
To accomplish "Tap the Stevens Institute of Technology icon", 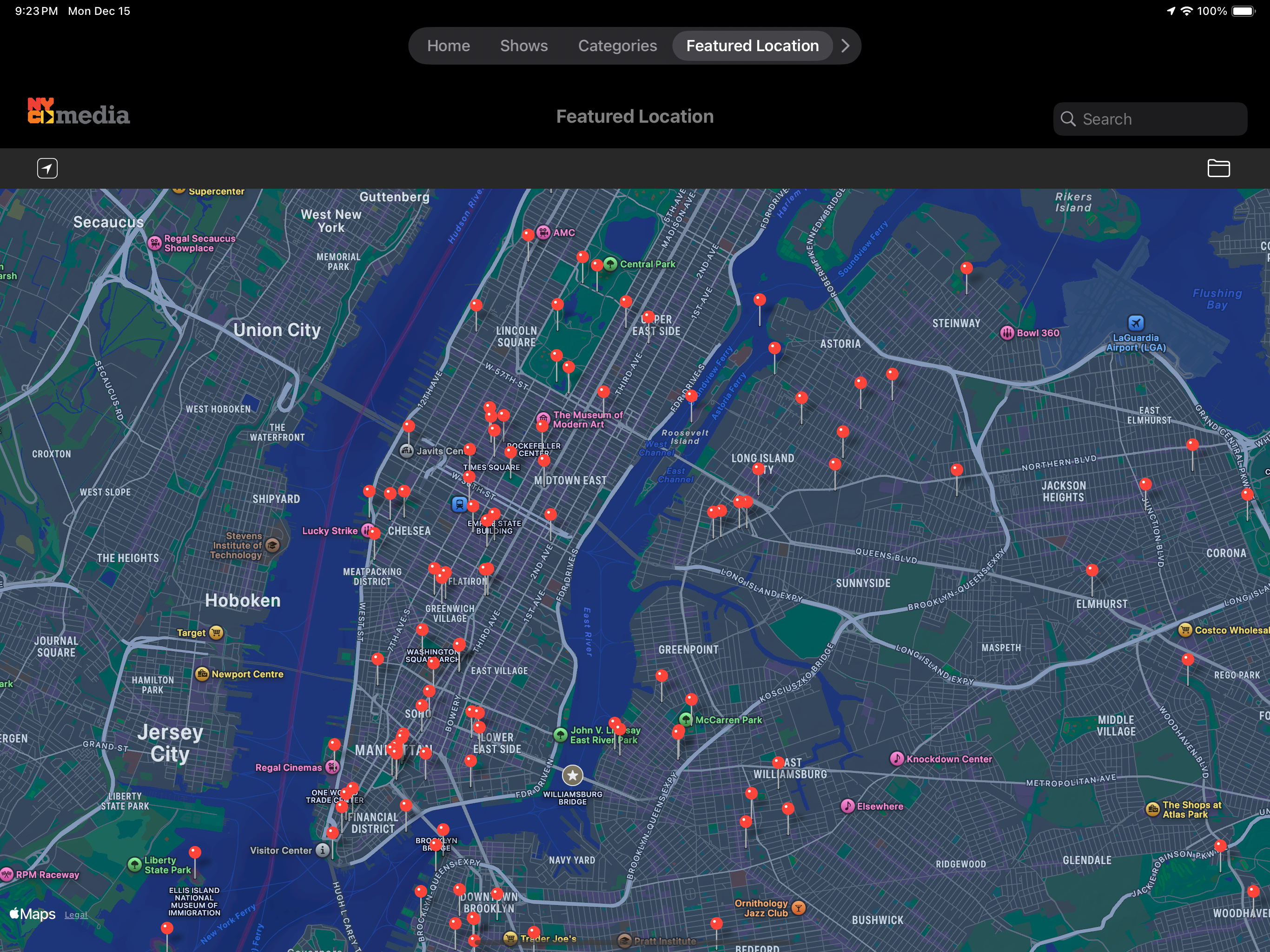I will pos(273,545).
